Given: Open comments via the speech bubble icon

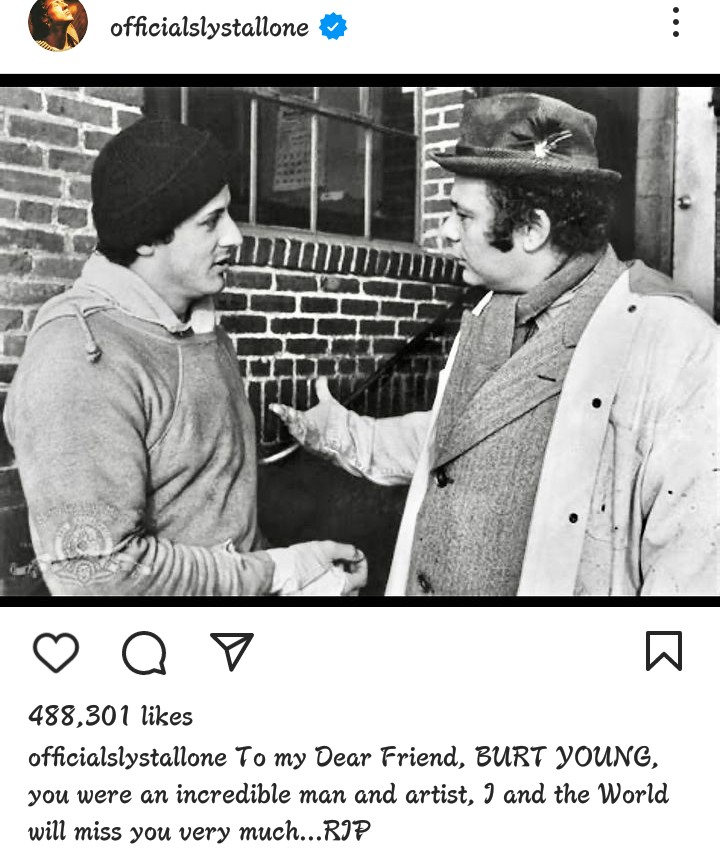Looking at the screenshot, I should pos(144,652).
